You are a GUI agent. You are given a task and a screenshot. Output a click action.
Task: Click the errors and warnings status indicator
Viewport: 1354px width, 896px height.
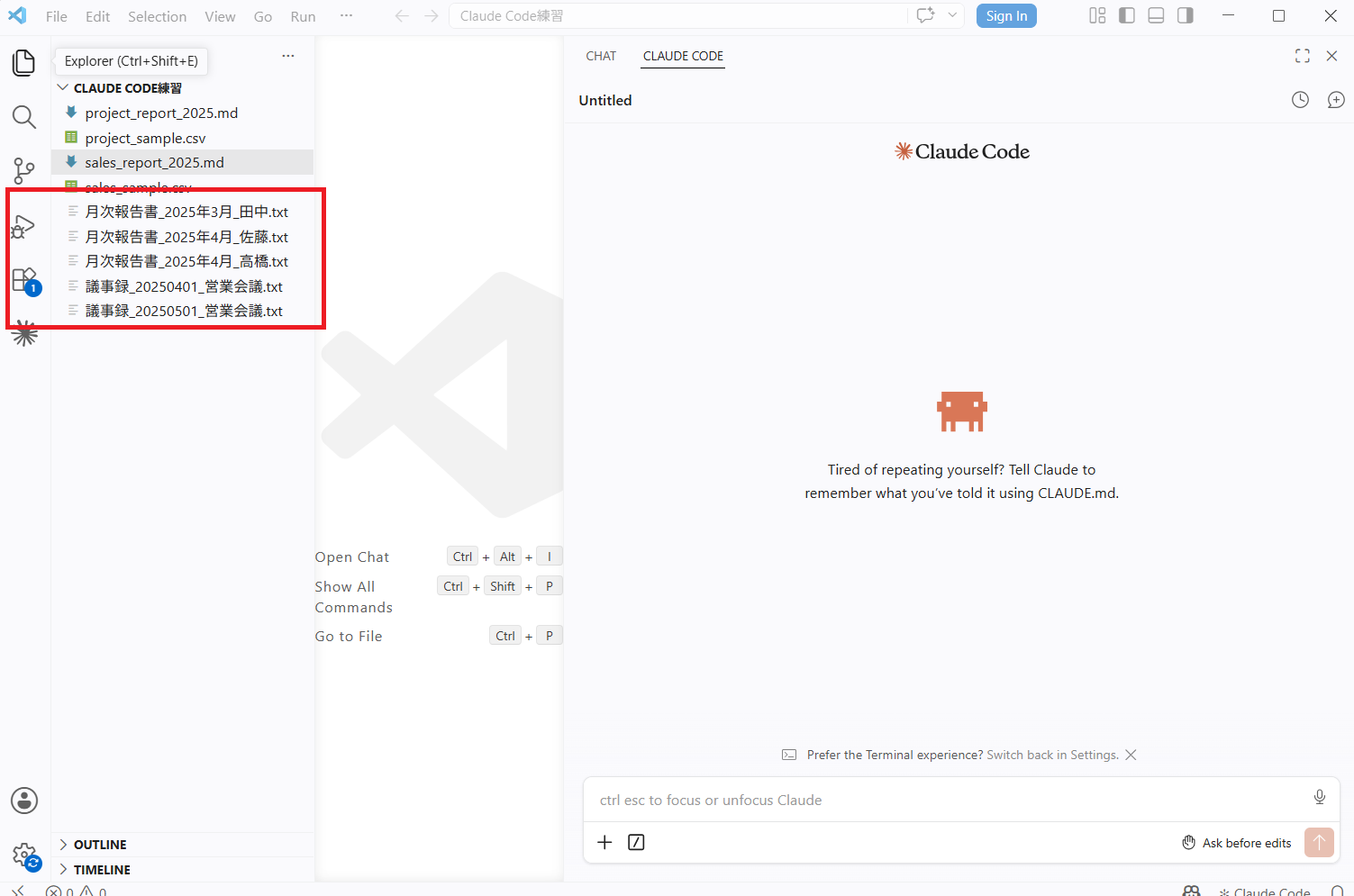coord(77,891)
